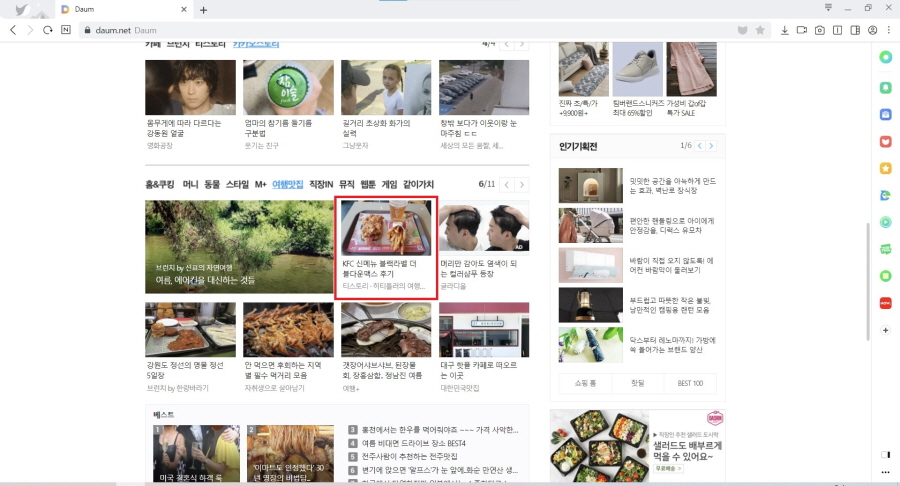The width and height of the screenshot is (900, 486).
Task: Click the gray shield icon in address bar
Action: tap(742, 30)
